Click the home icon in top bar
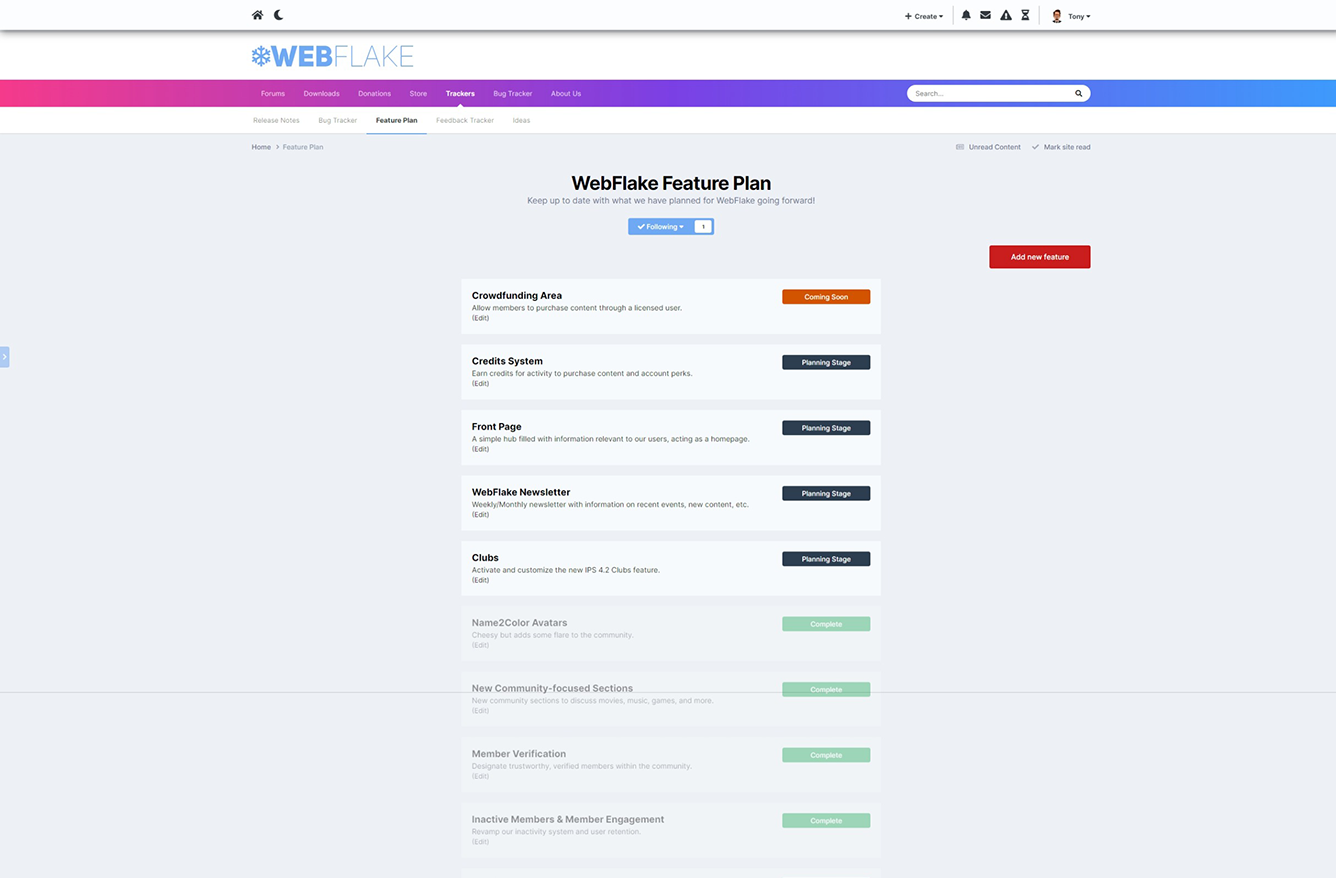 click(258, 15)
